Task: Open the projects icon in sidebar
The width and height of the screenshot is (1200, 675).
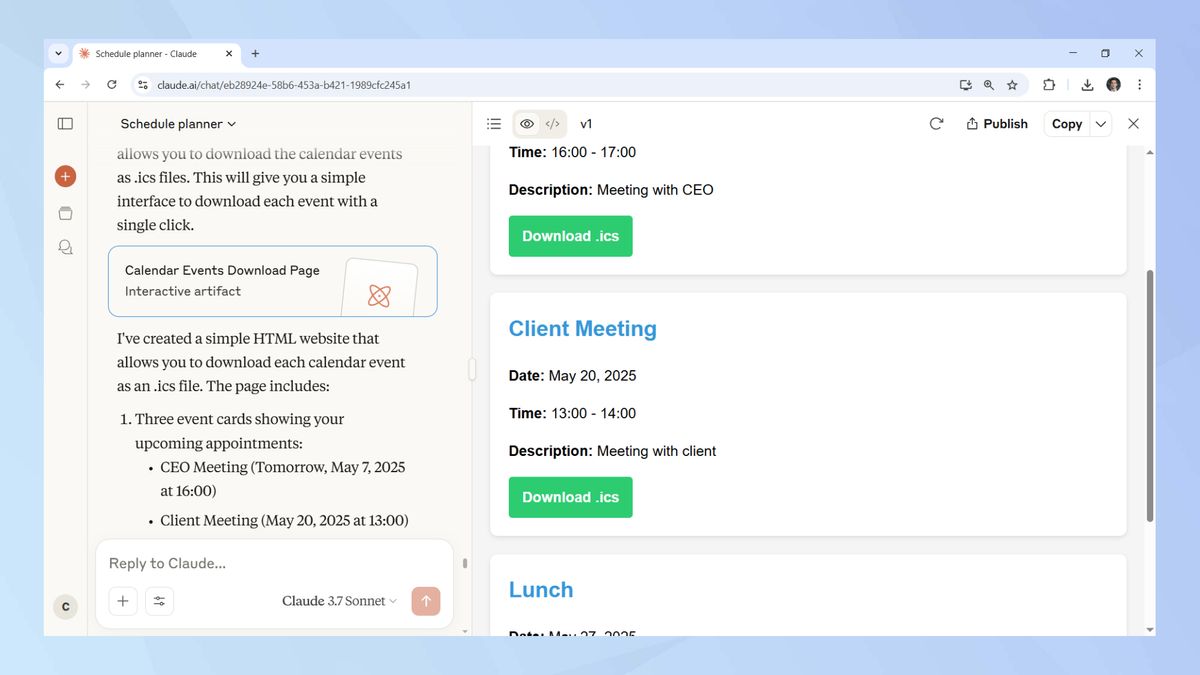Action: tap(65, 213)
